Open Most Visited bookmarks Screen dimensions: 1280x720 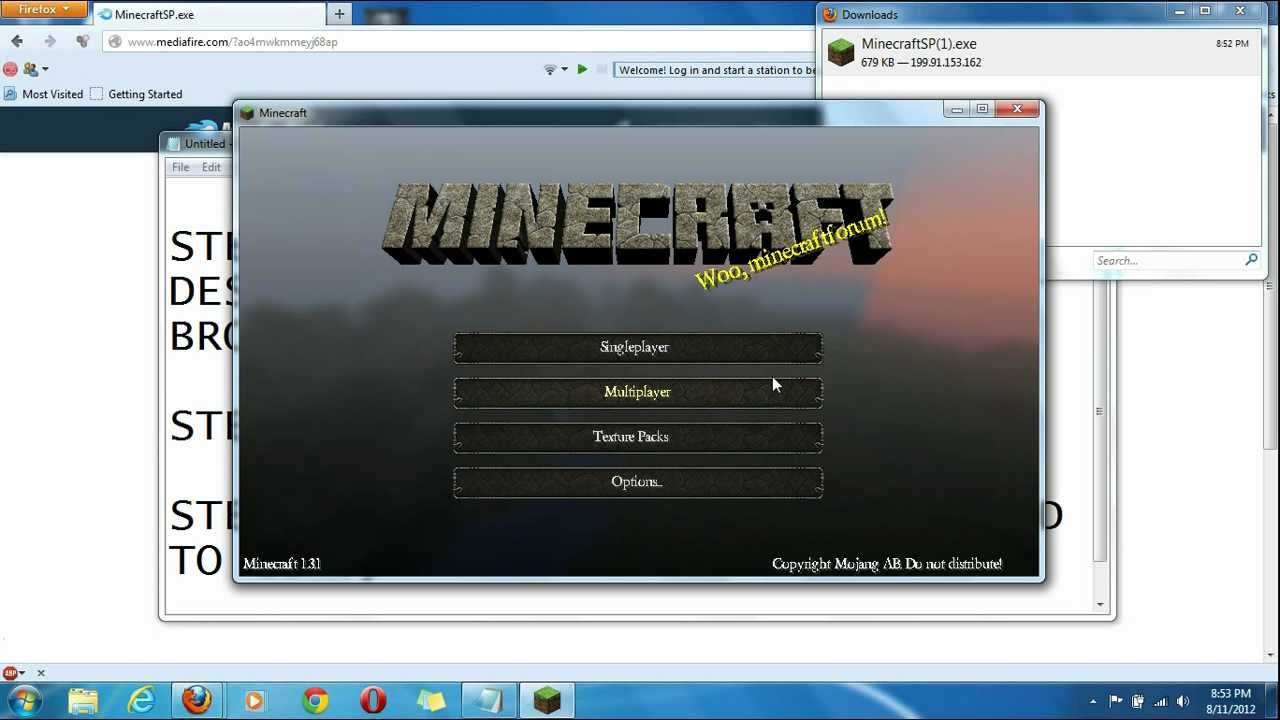(43, 94)
